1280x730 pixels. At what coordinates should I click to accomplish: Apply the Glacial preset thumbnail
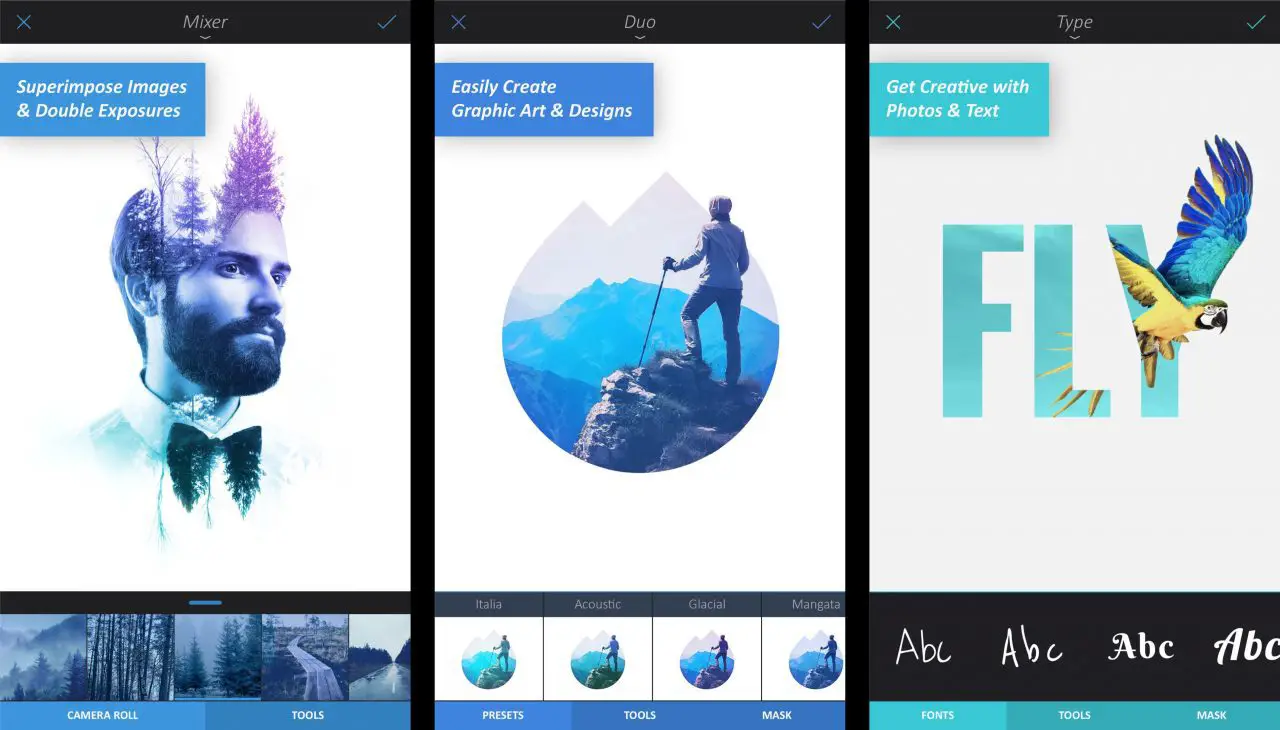707,659
